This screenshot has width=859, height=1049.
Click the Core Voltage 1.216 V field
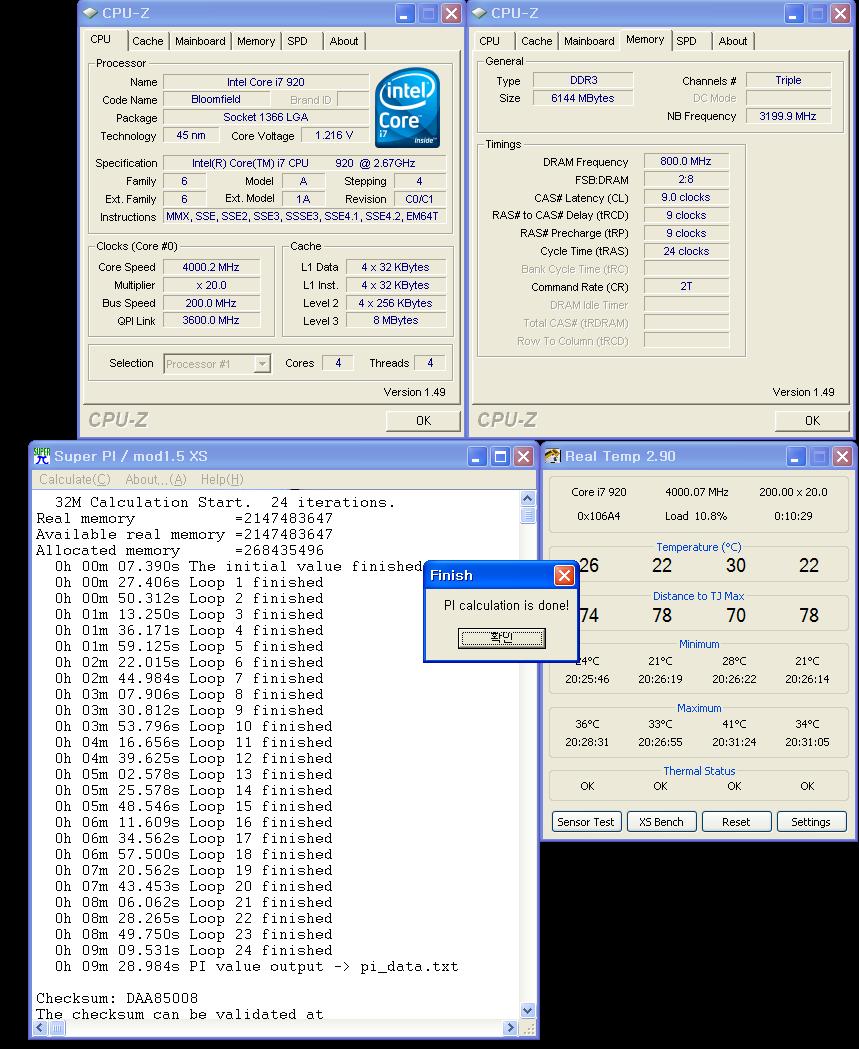(334, 135)
